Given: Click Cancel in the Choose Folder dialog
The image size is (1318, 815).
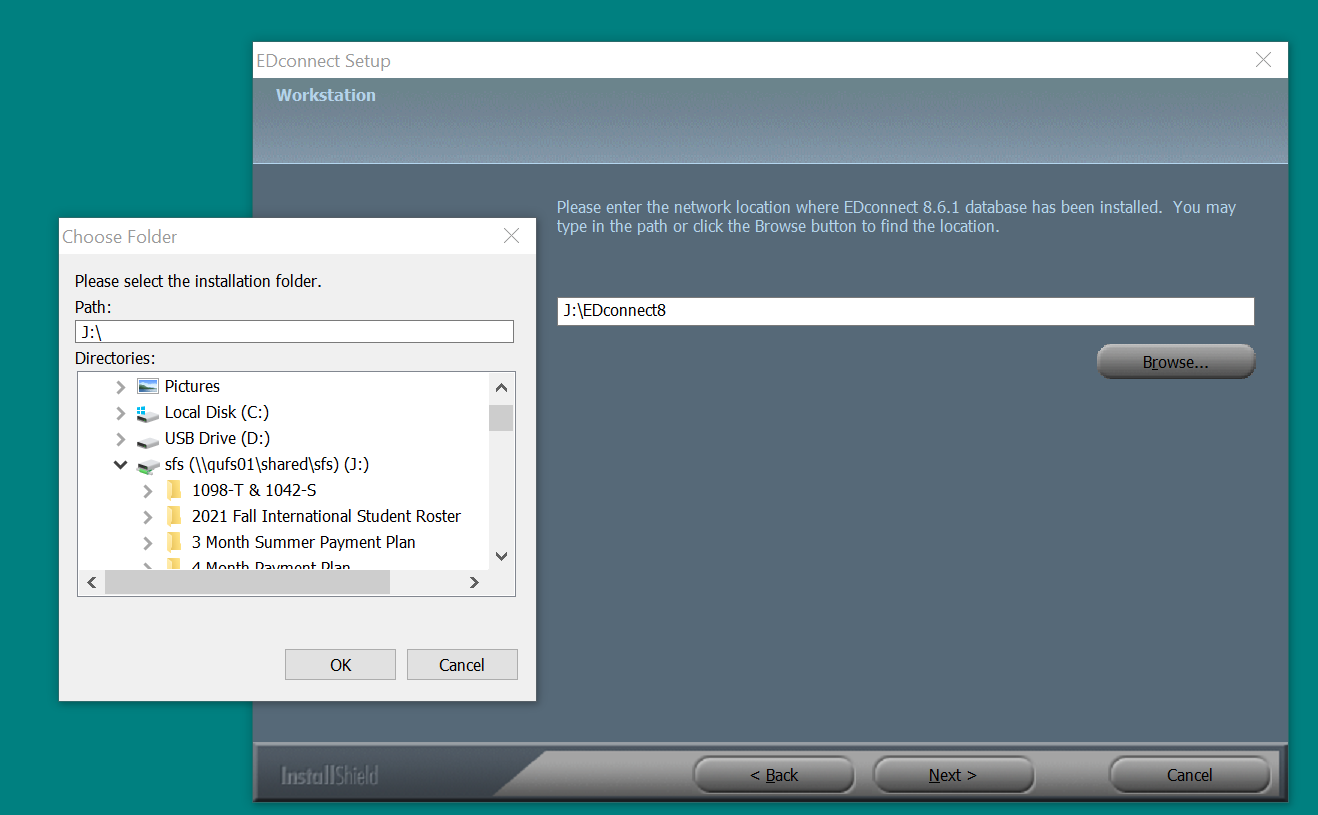Looking at the screenshot, I should tap(462, 665).
